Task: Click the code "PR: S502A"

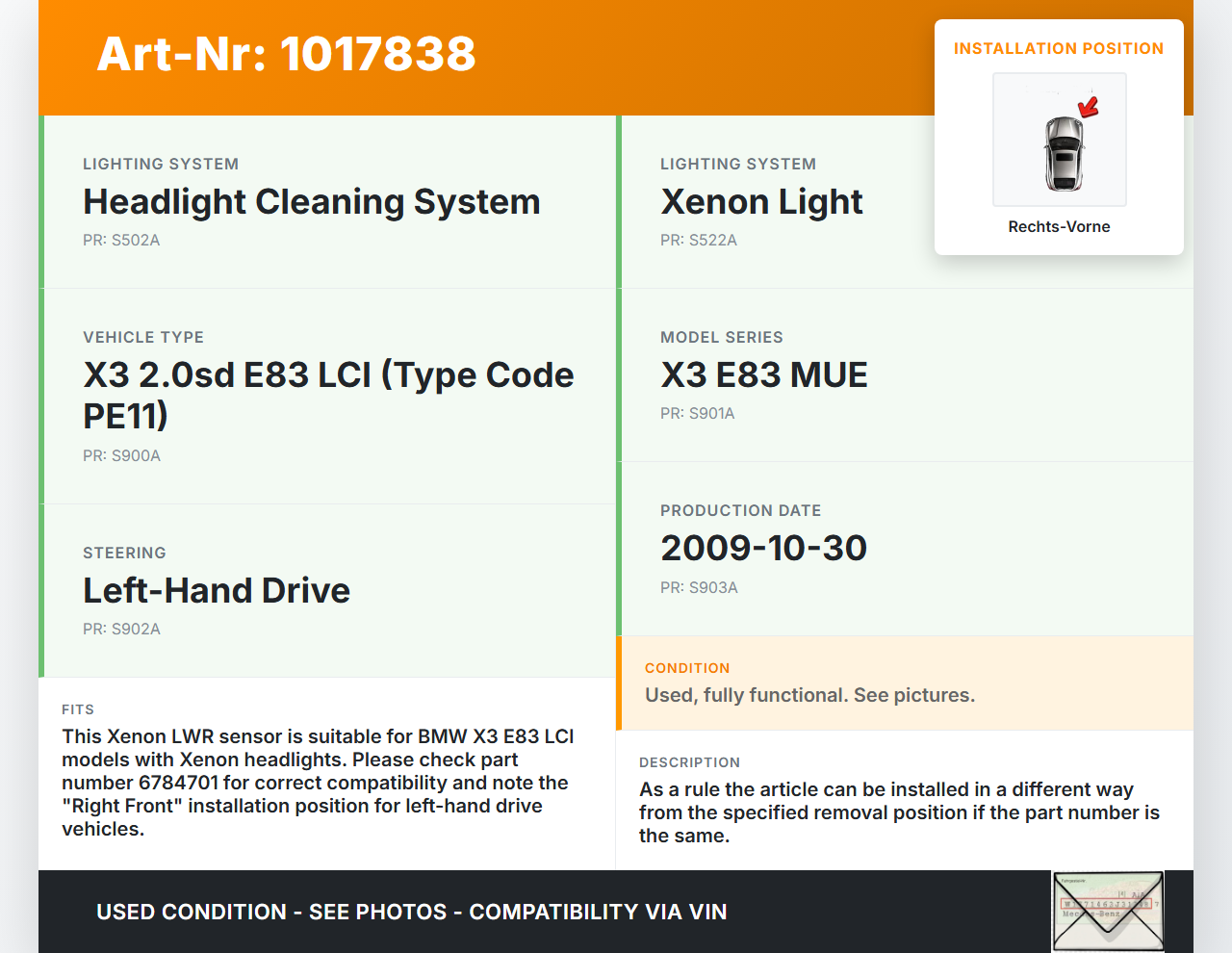Action: [x=121, y=240]
